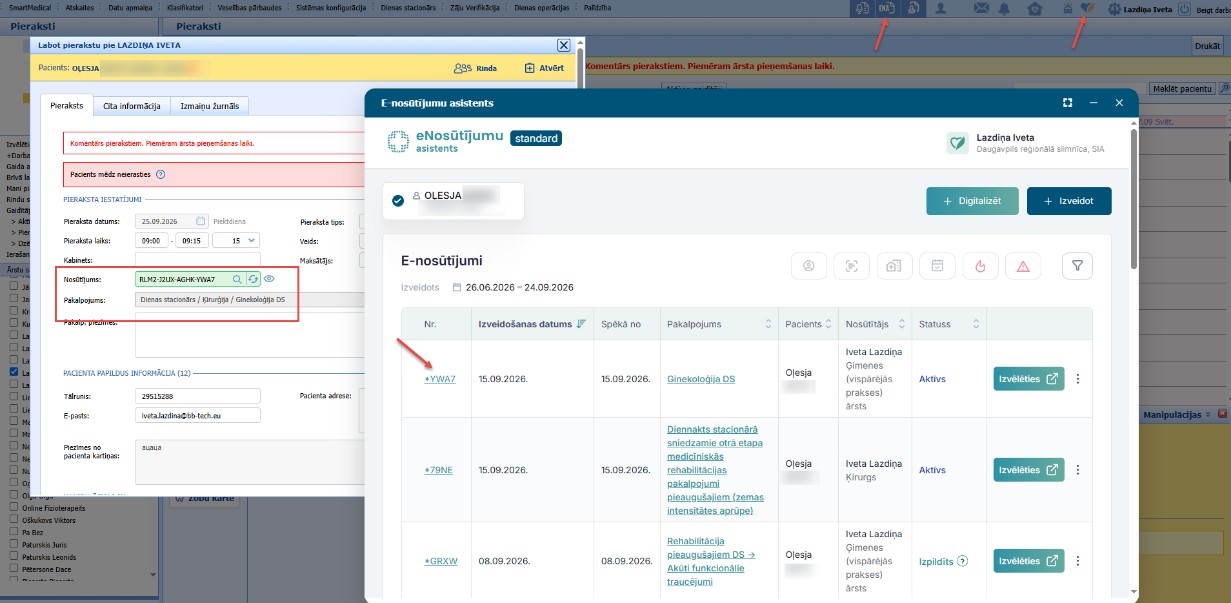This screenshot has width=1231, height=603.
Task: Click the warning triangle filter icon
Action: pos(1023,265)
